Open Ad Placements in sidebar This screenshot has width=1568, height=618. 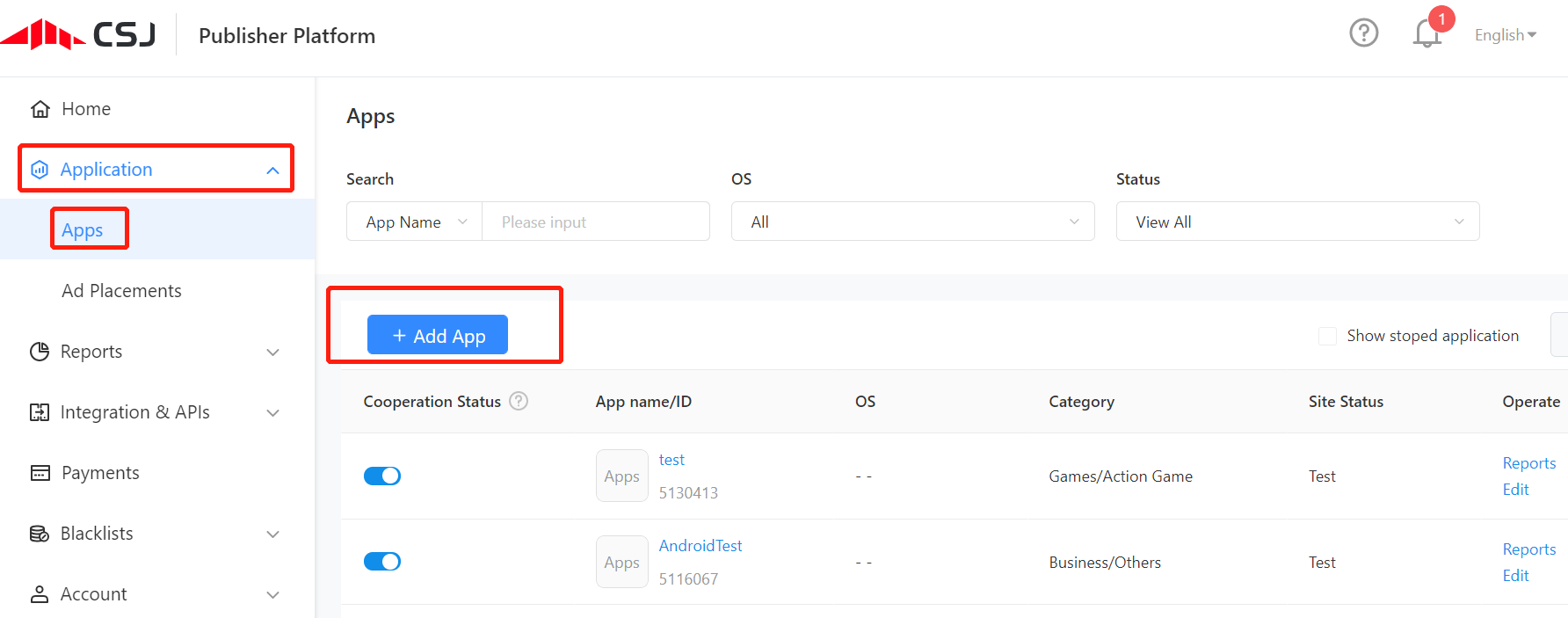pyautogui.click(x=121, y=291)
